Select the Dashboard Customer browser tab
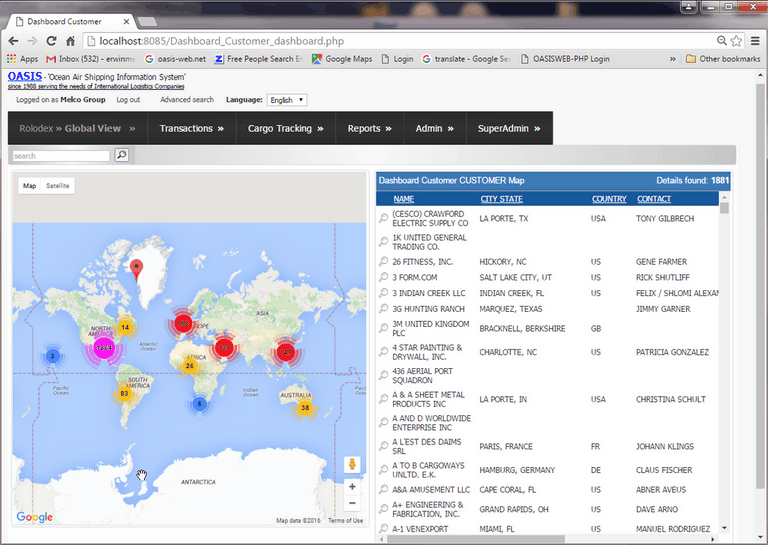Screen dimensions: 768x545 click(71, 22)
